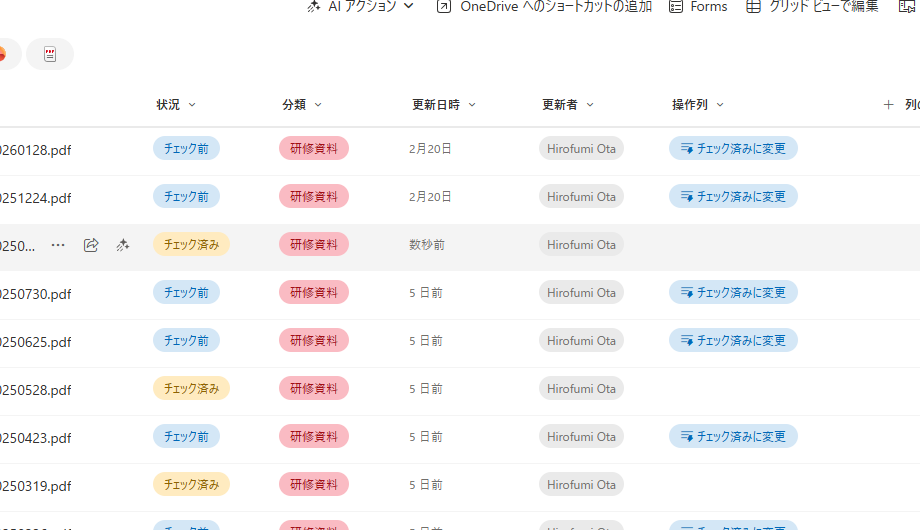This screenshot has width=920, height=530.
Task: Open the file ending in 250528.pdf
Action: pos(36,390)
